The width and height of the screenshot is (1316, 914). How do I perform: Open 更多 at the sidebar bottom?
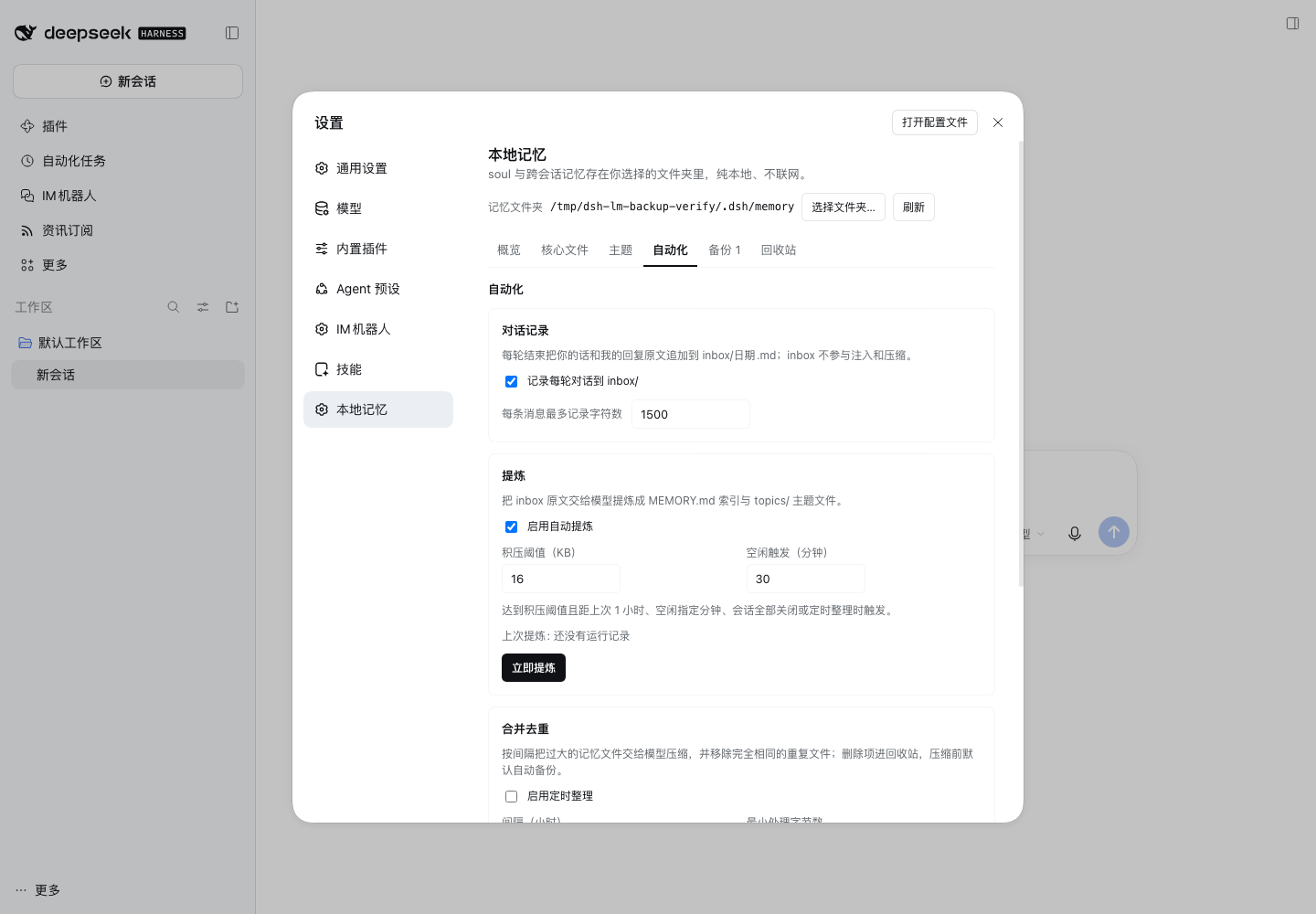[38, 890]
